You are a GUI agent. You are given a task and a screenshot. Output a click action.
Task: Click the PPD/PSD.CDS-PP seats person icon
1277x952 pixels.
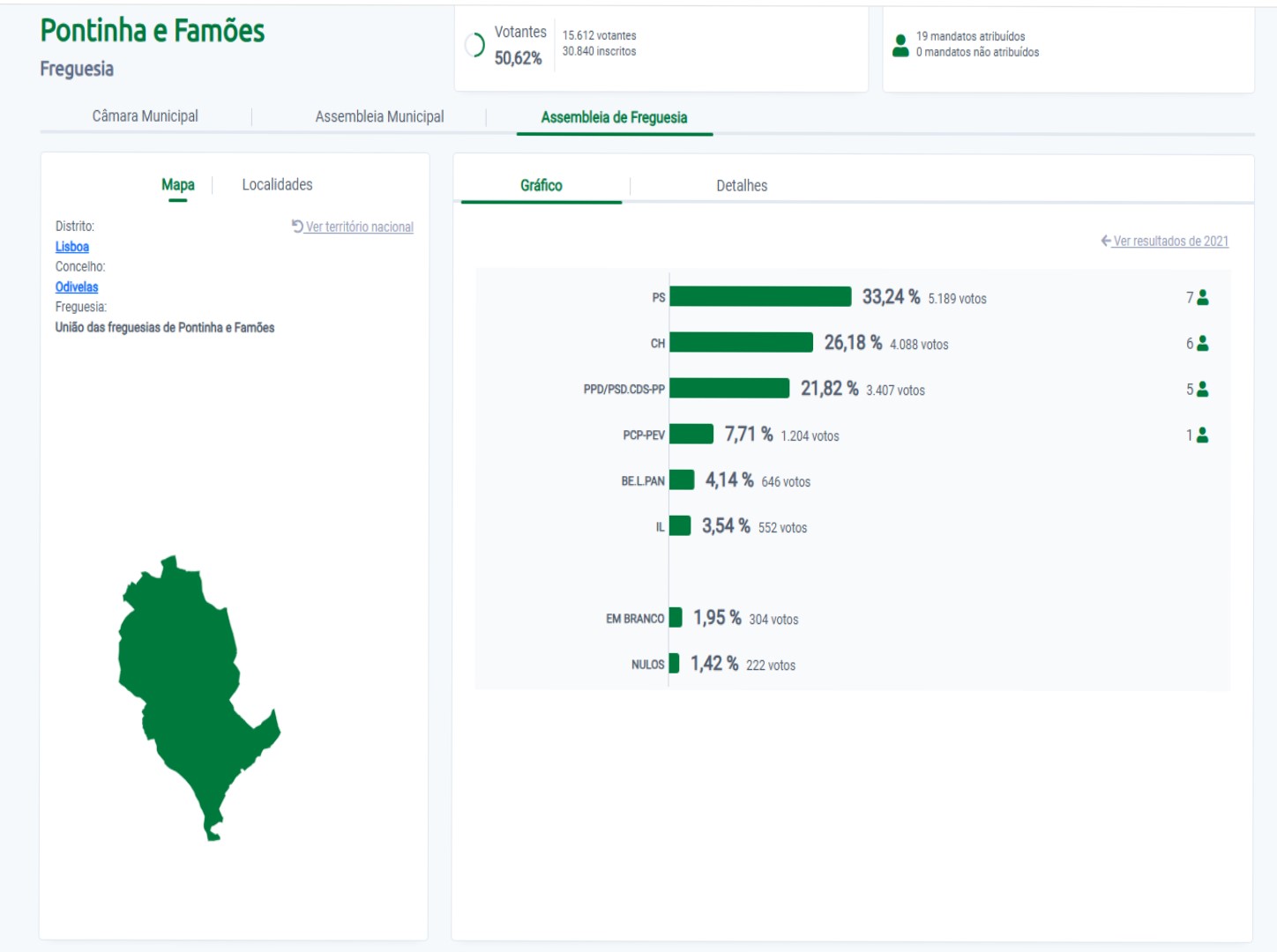click(1202, 390)
